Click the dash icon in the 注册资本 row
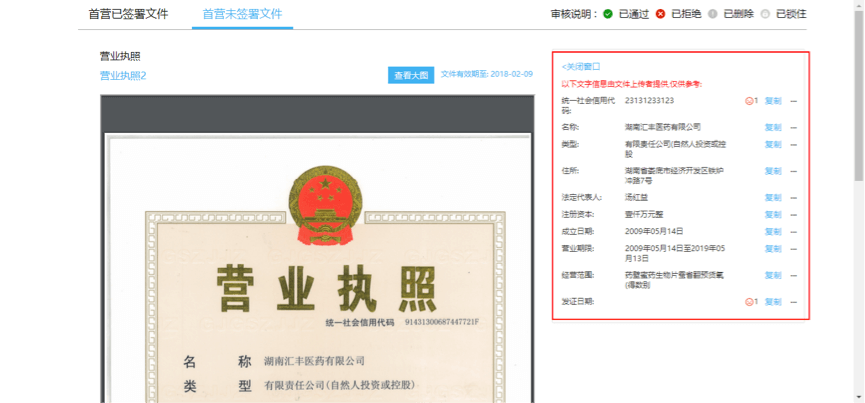 click(x=794, y=214)
